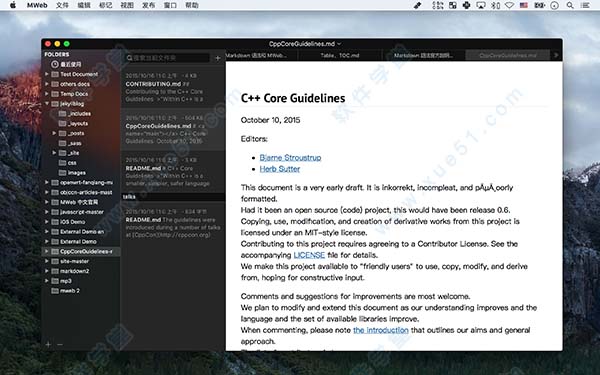Click the document search field
Viewport: 600px width, 375px height.
[167, 58]
